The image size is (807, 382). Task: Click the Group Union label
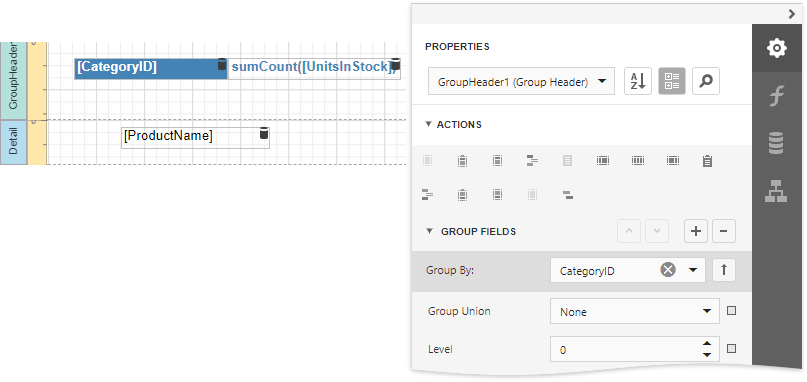[459, 311]
